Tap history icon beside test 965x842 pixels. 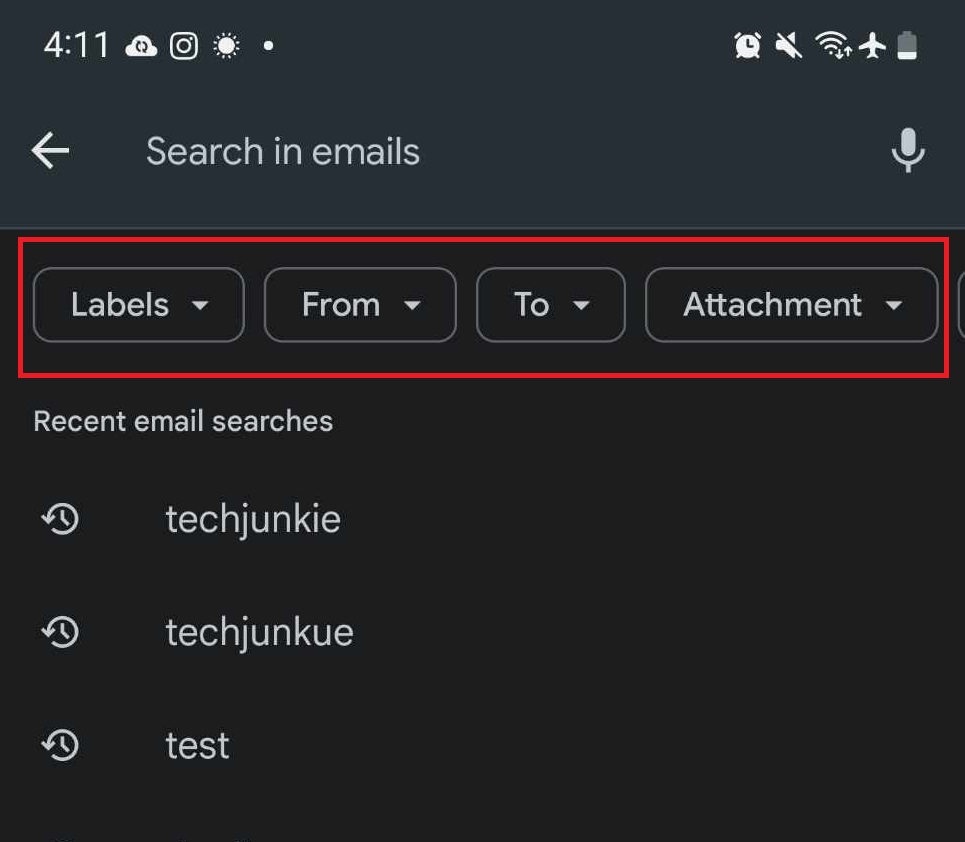(60, 745)
